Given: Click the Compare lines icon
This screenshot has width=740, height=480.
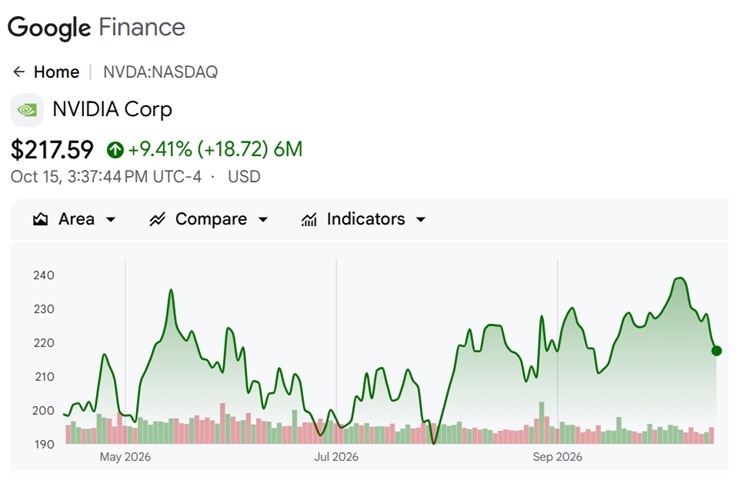Looking at the screenshot, I should coord(157,219).
